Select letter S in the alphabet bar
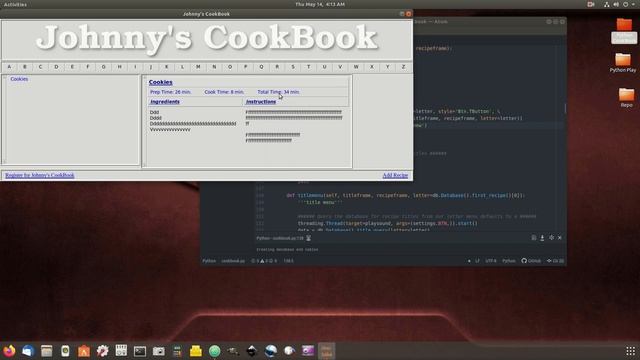Screen dimensions: 640x360 click(293, 67)
